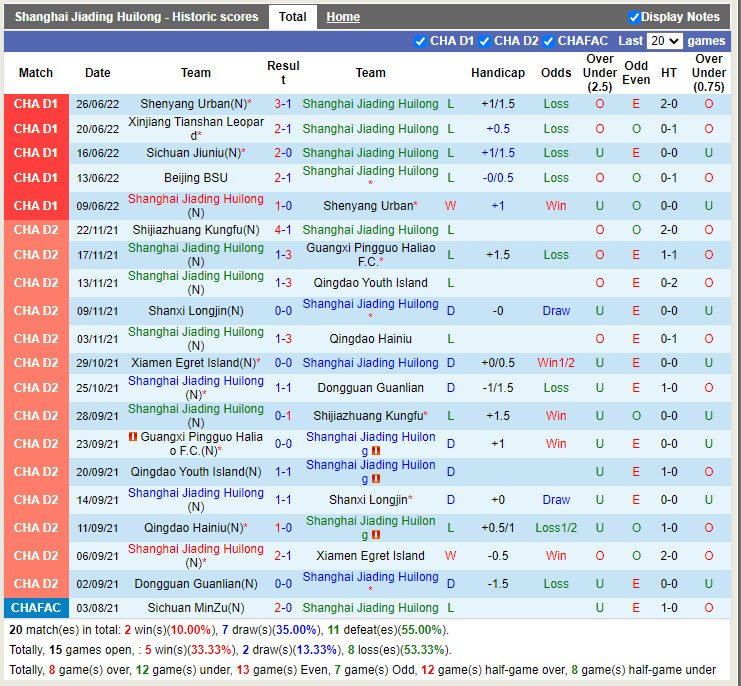Viewport: 741px width, 686px height.
Task: Select the Total tab
Action: coord(292,17)
